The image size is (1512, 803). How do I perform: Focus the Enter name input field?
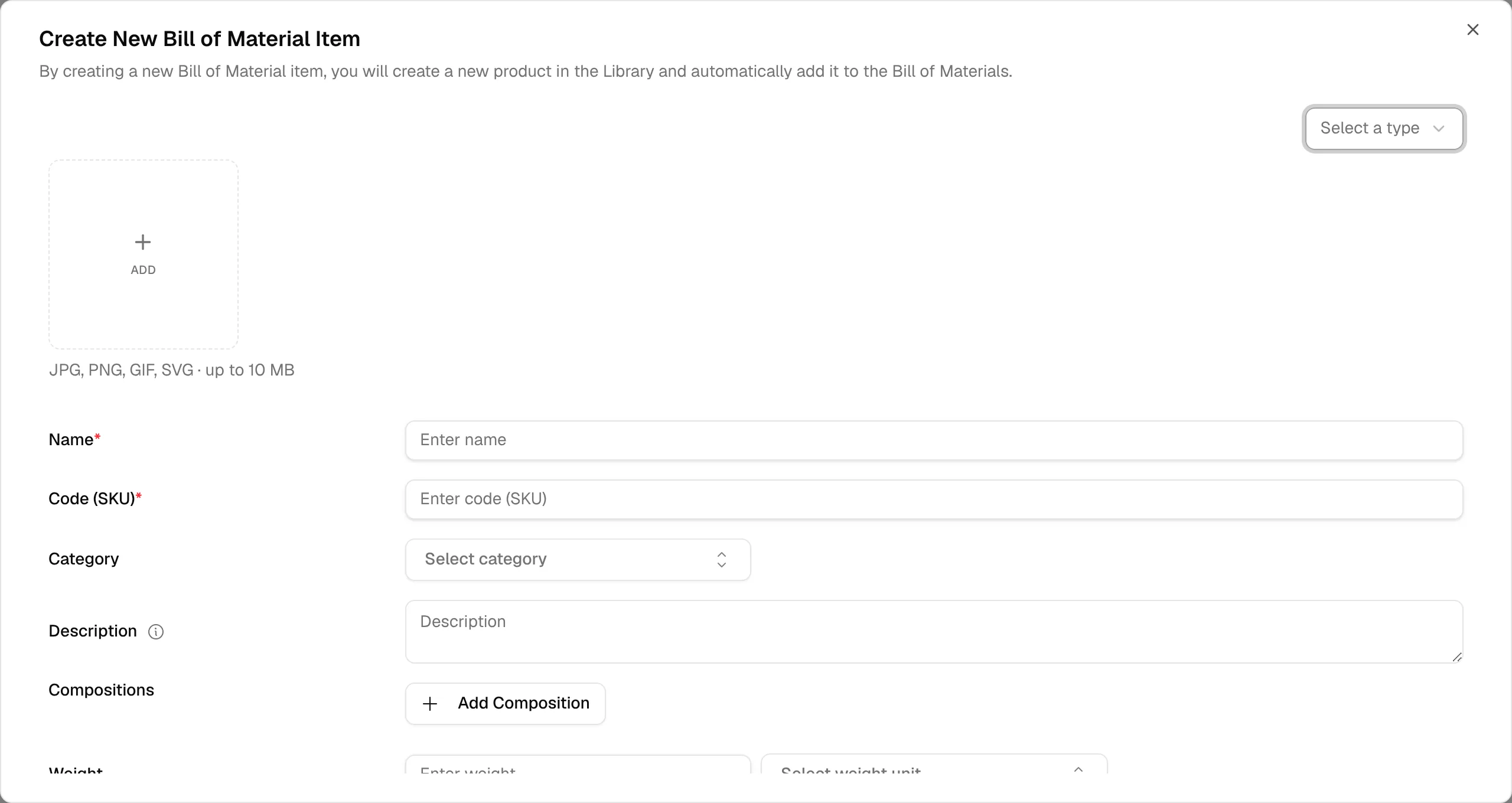pyautogui.click(x=934, y=440)
